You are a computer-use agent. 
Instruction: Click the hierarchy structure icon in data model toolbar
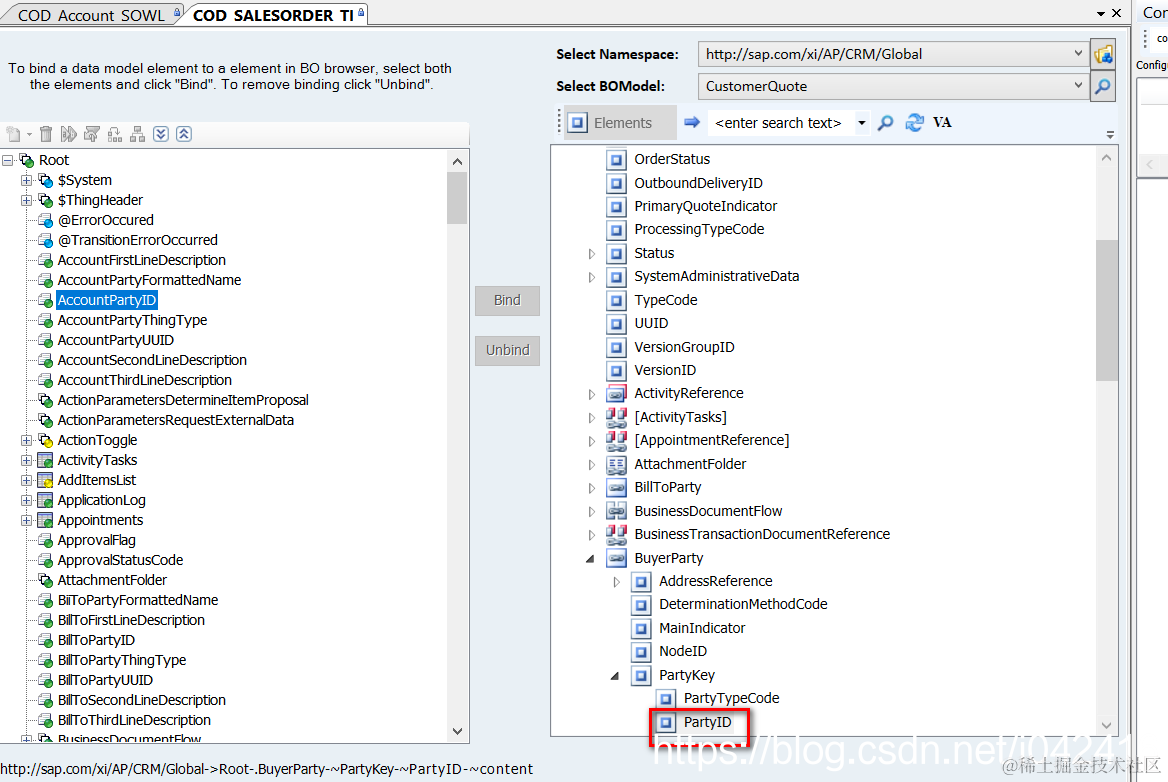pyautogui.click(x=138, y=134)
